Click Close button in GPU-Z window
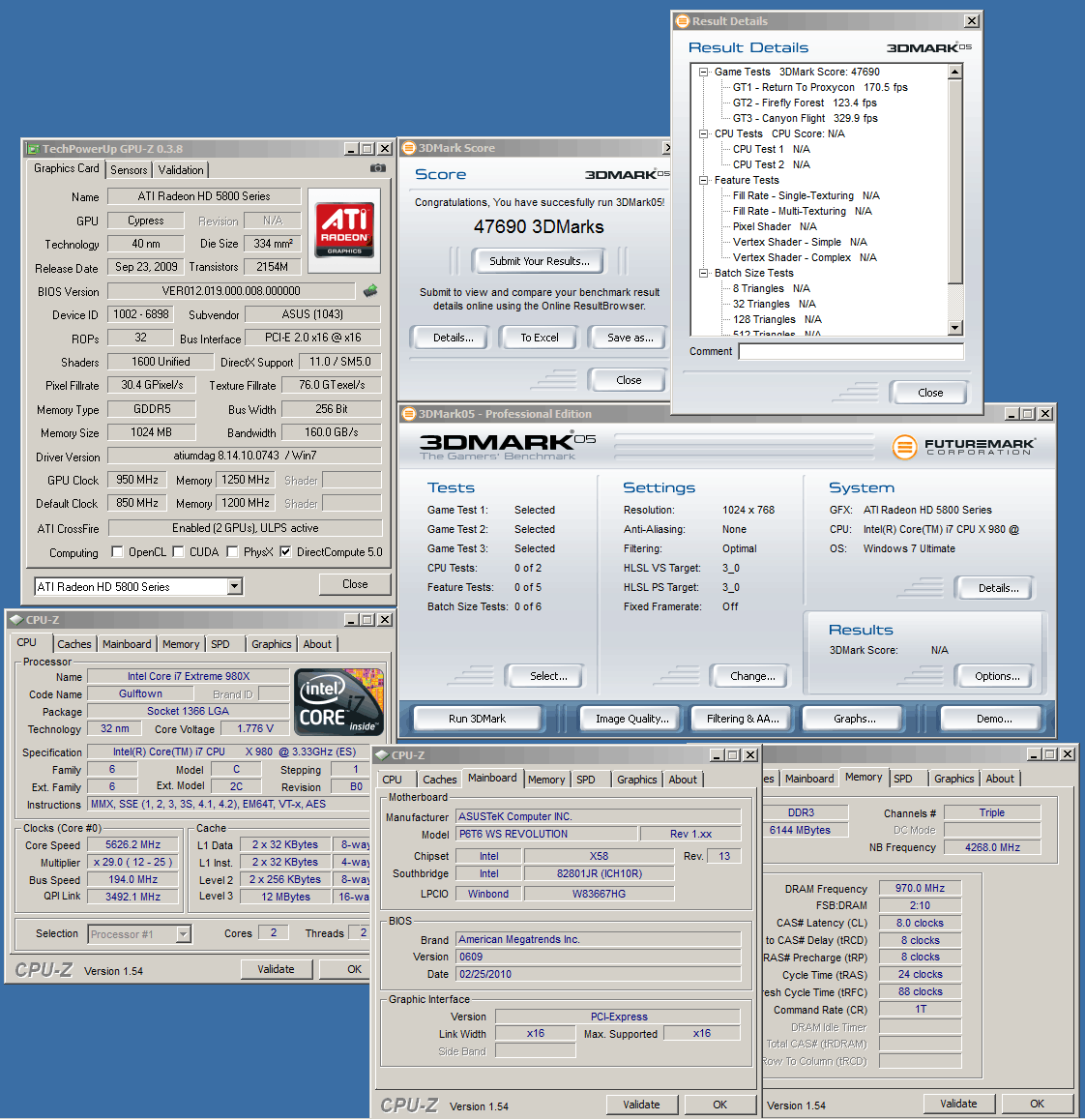1085x1120 pixels. point(355,584)
